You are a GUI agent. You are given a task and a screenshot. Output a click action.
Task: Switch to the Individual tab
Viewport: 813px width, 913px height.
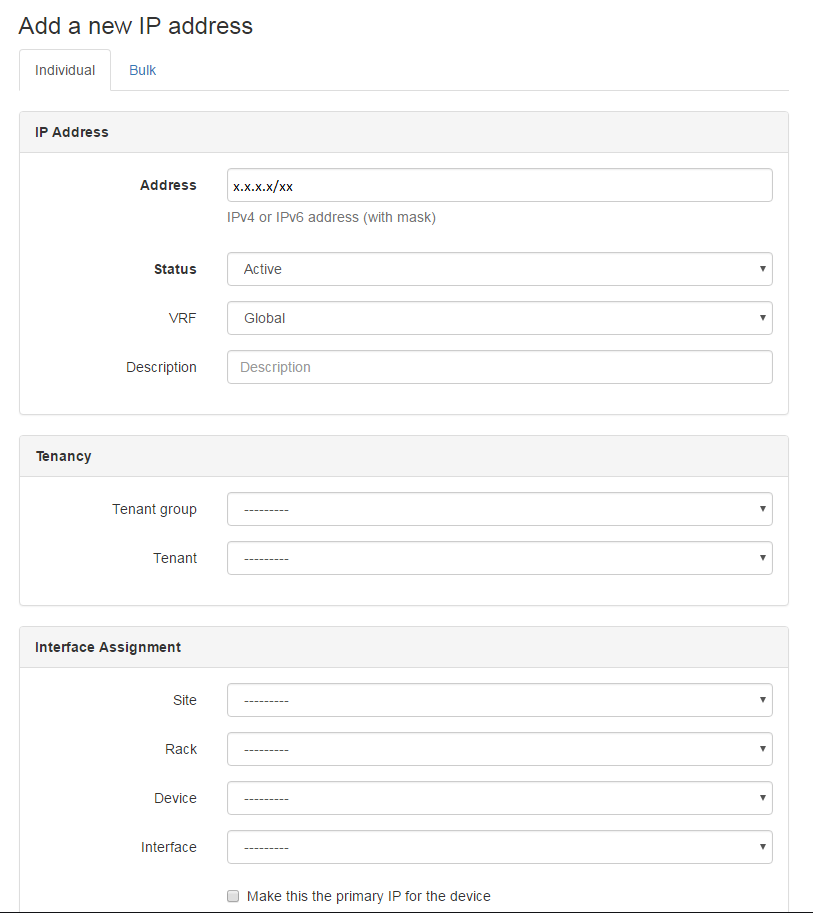(x=64, y=70)
